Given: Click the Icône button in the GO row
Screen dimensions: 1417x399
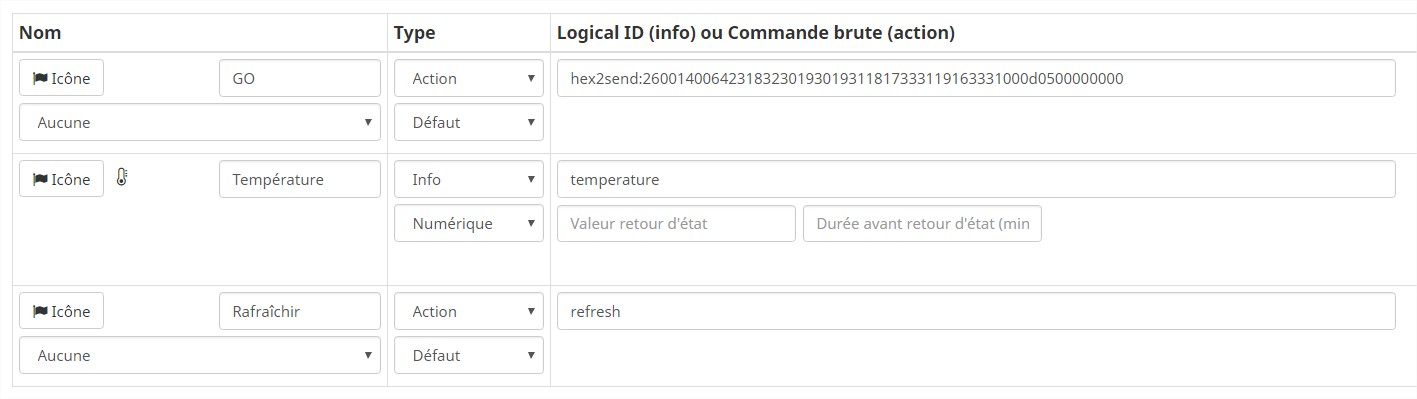Looking at the screenshot, I should [x=61, y=78].
